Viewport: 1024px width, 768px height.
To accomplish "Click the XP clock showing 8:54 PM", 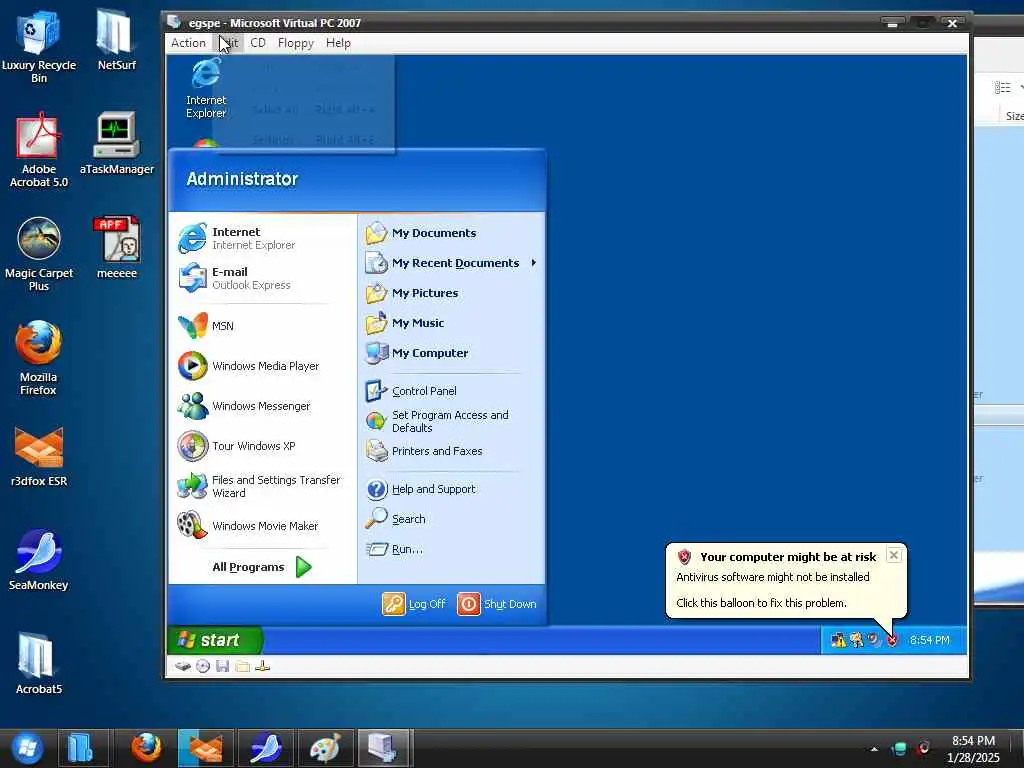I will tap(929, 640).
